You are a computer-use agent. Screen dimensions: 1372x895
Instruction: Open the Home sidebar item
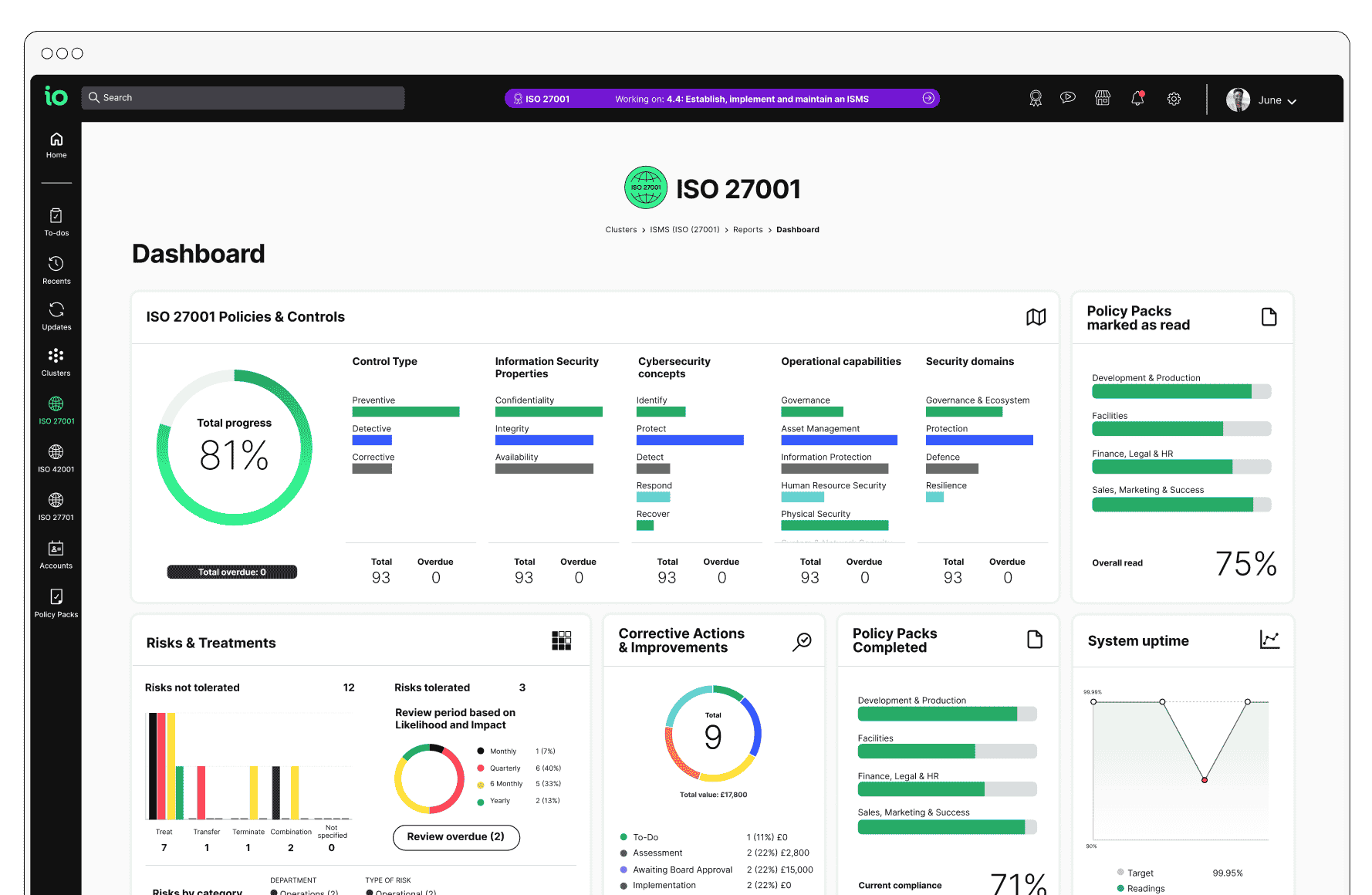pyautogui.click(x=56, y=145)
